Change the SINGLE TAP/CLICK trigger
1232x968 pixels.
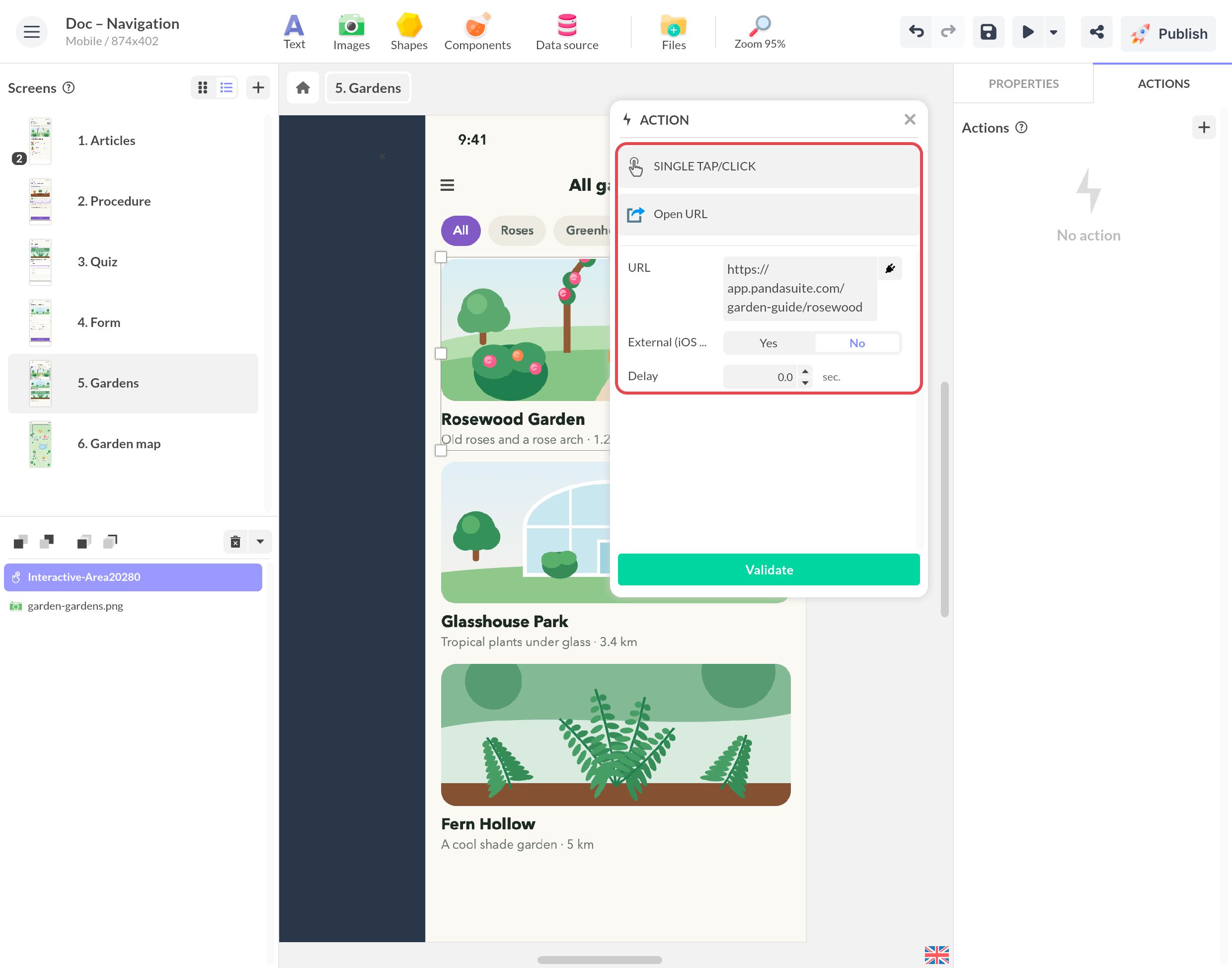(769, 166)
